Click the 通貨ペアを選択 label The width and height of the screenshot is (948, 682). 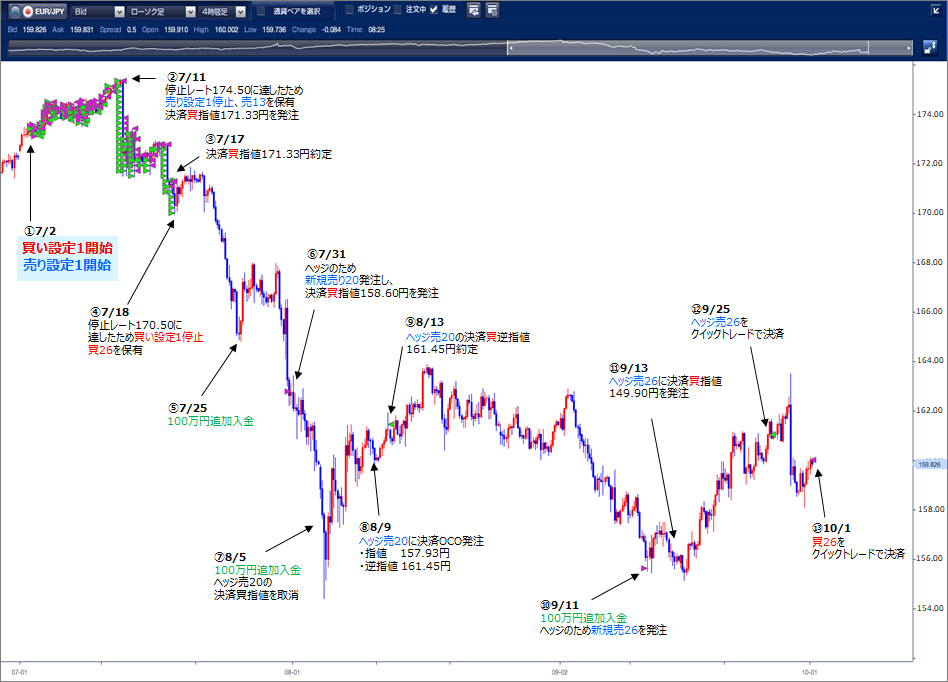[296, 11]
